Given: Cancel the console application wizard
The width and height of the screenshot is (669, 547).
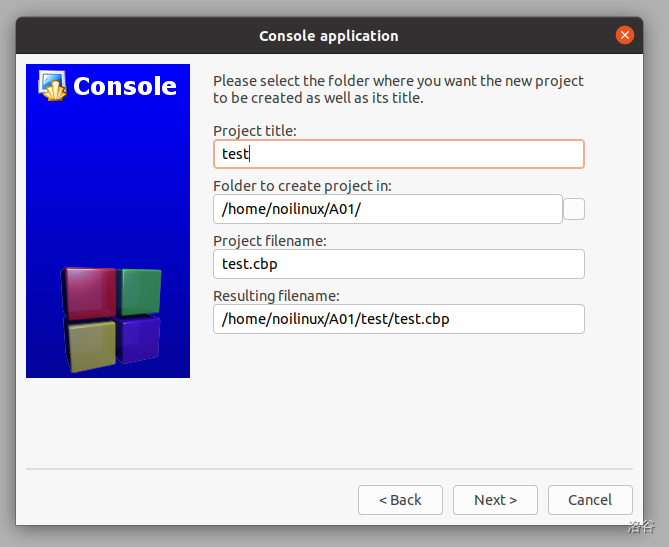Looking at the screenshot, I should [590, 500].
